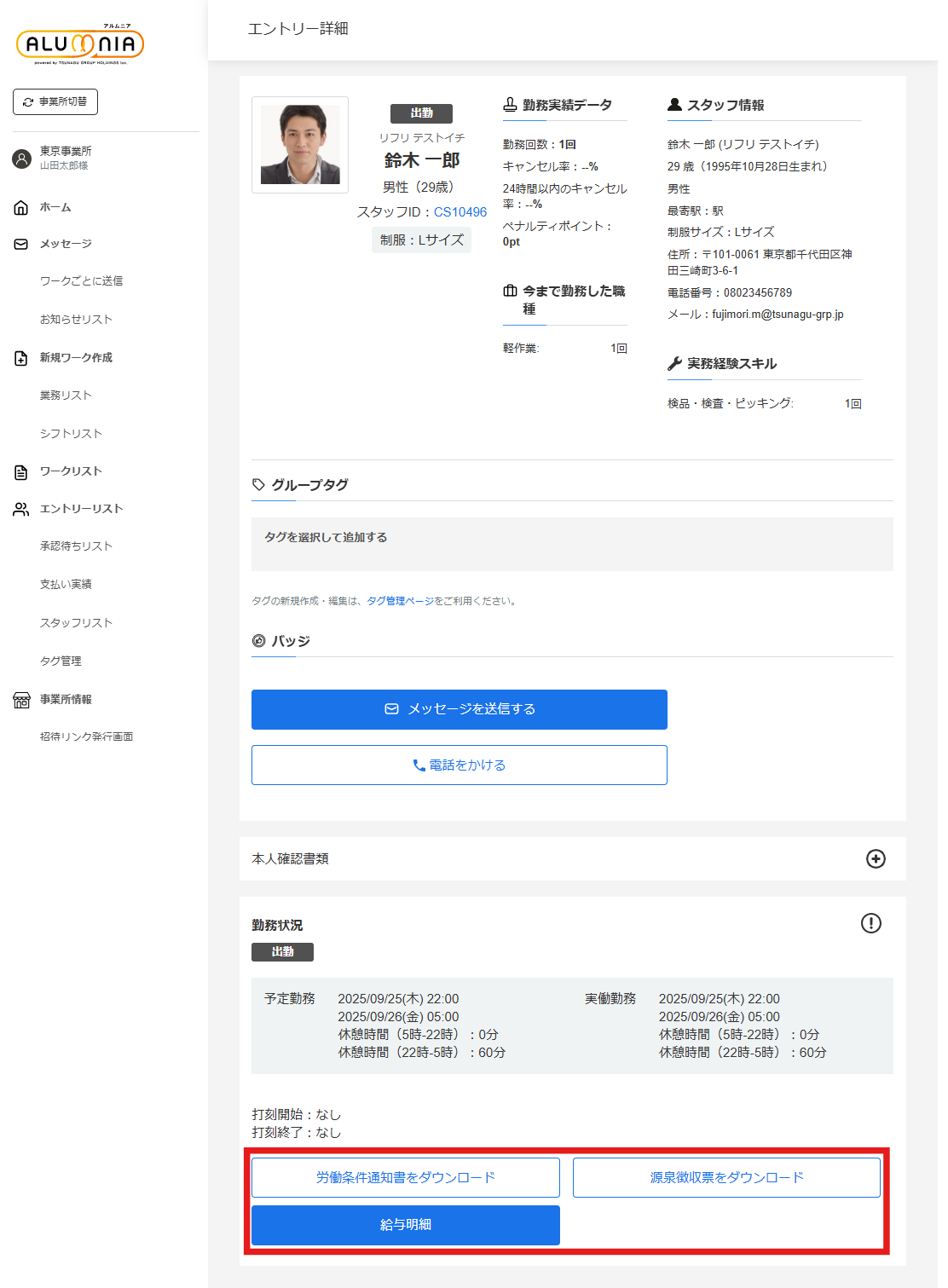
Task: Download 労働条件通知書
Action: tap(406, 1177)
